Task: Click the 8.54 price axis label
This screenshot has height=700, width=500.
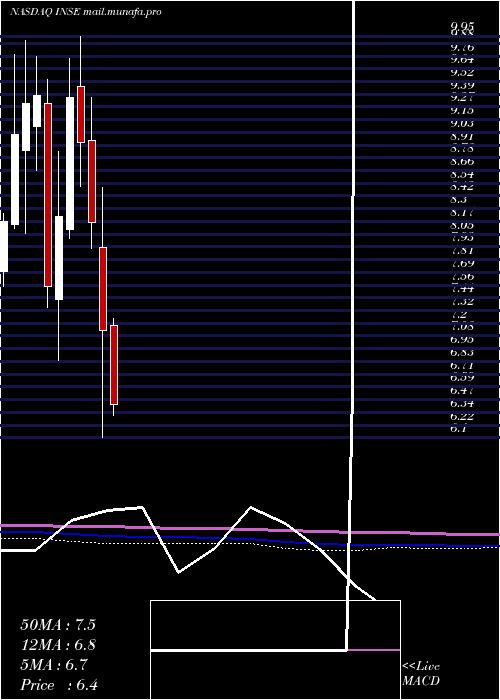Action: (x=462, y=175)
